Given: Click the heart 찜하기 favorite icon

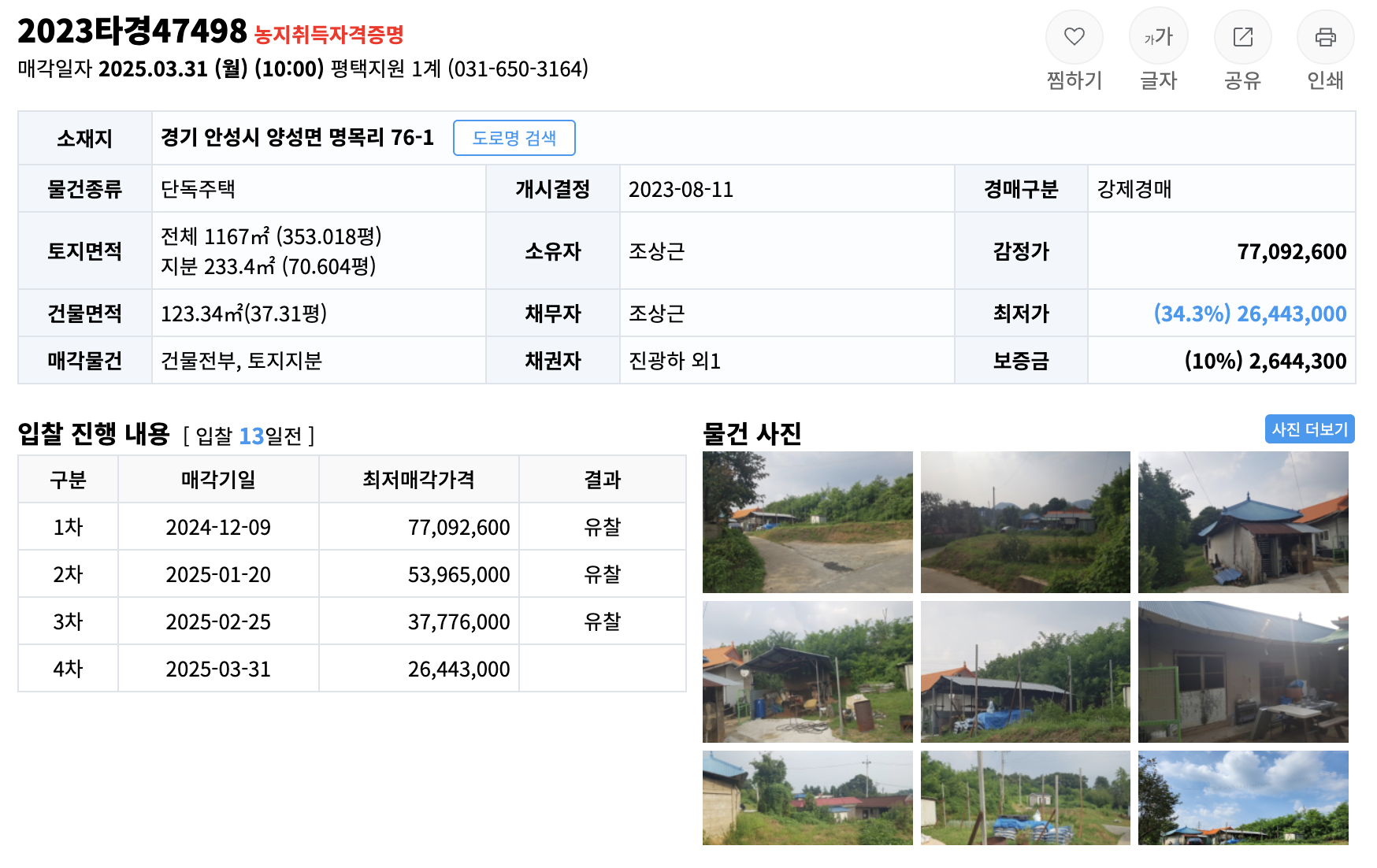Looking at the screenshot, I should [1074, 37].
